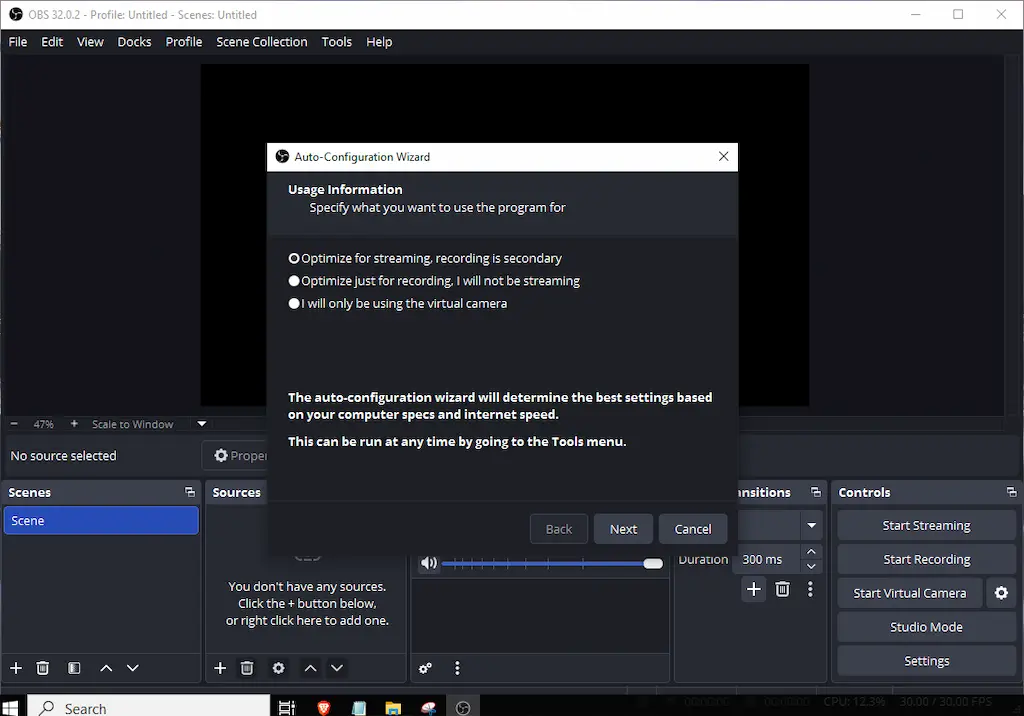1024x716 pixels.
Task: Select the Scene item in Scenes list
Action: click(101, 521)
